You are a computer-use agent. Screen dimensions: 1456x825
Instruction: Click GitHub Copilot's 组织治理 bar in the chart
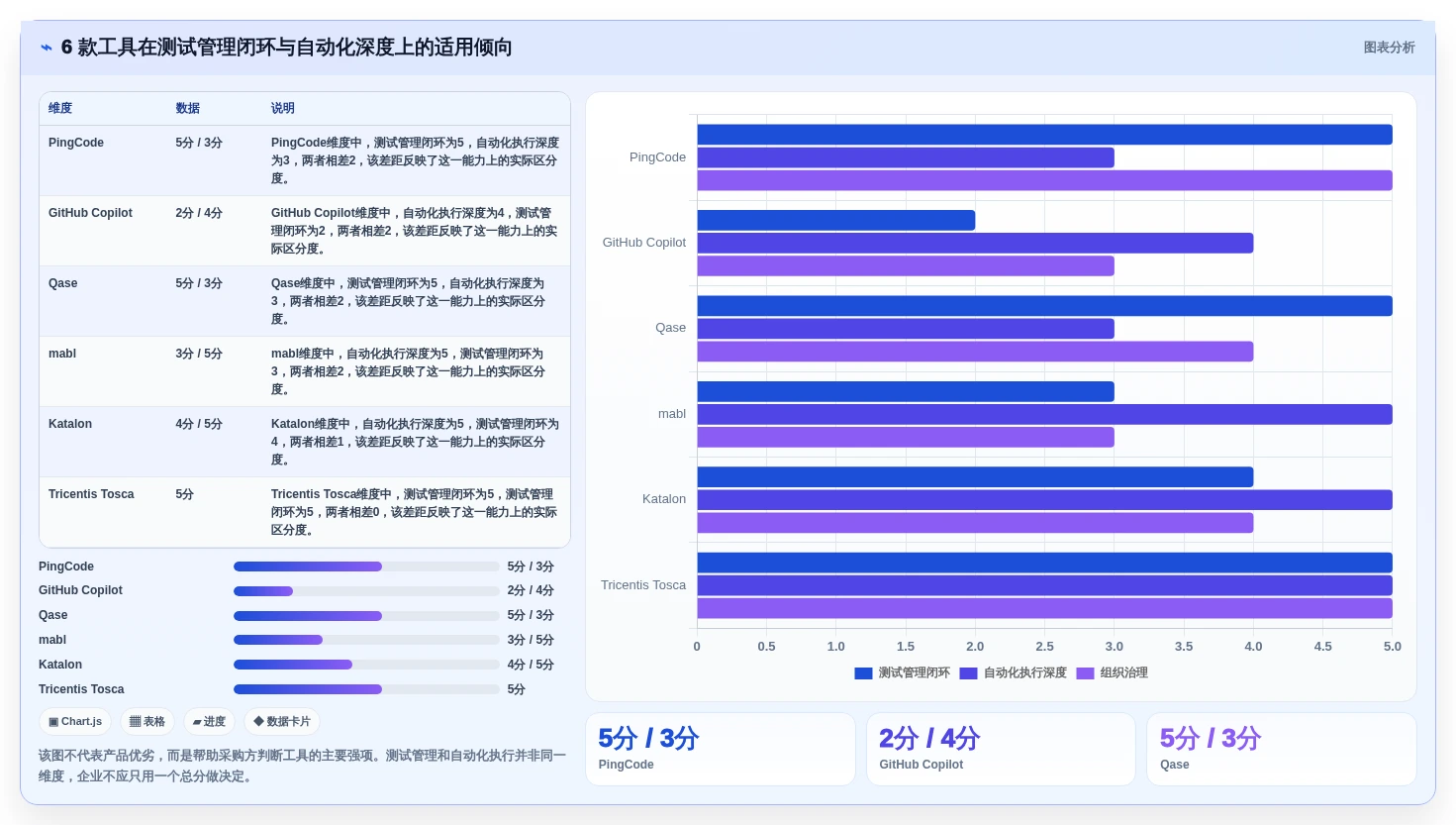(x=906, y=265)
